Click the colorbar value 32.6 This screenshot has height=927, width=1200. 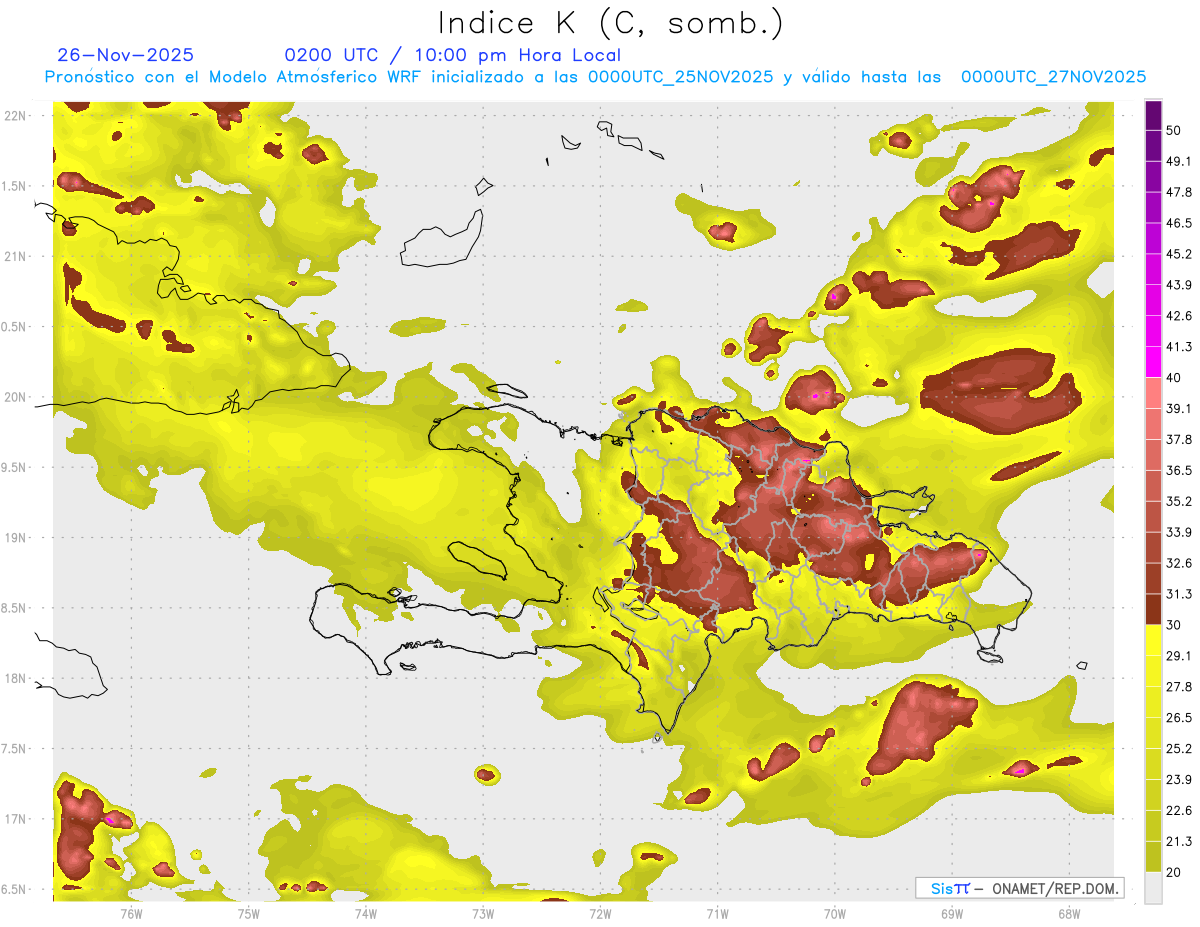(x=1179, y=563)
